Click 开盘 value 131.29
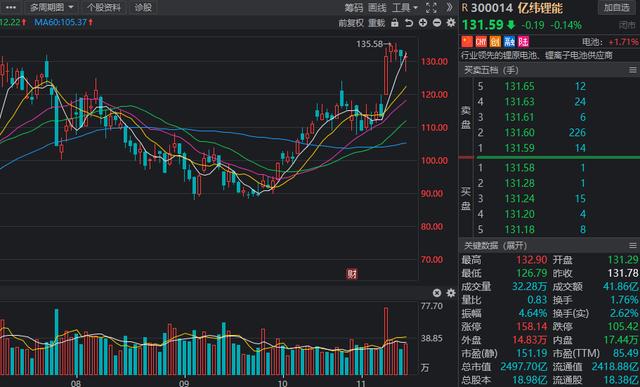640x387 pixels. pyautogui.click(x=623, y=260)
